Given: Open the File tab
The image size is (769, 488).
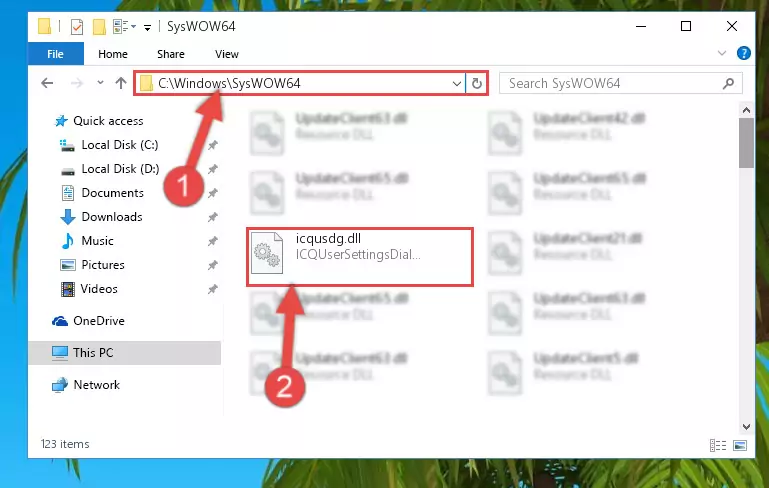Looking at the screenshot, I should coord(55,54).
